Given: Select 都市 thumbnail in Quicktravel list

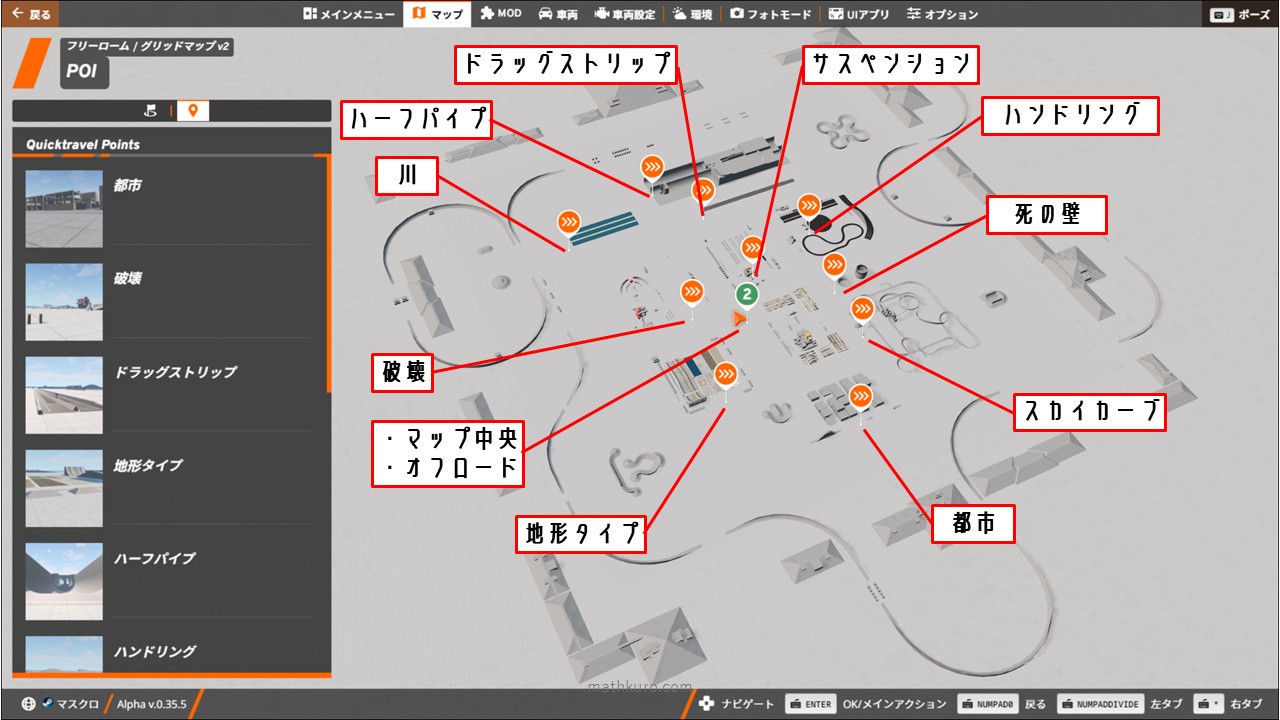Looking at the screenshot, I should click(x=64, y=208).
